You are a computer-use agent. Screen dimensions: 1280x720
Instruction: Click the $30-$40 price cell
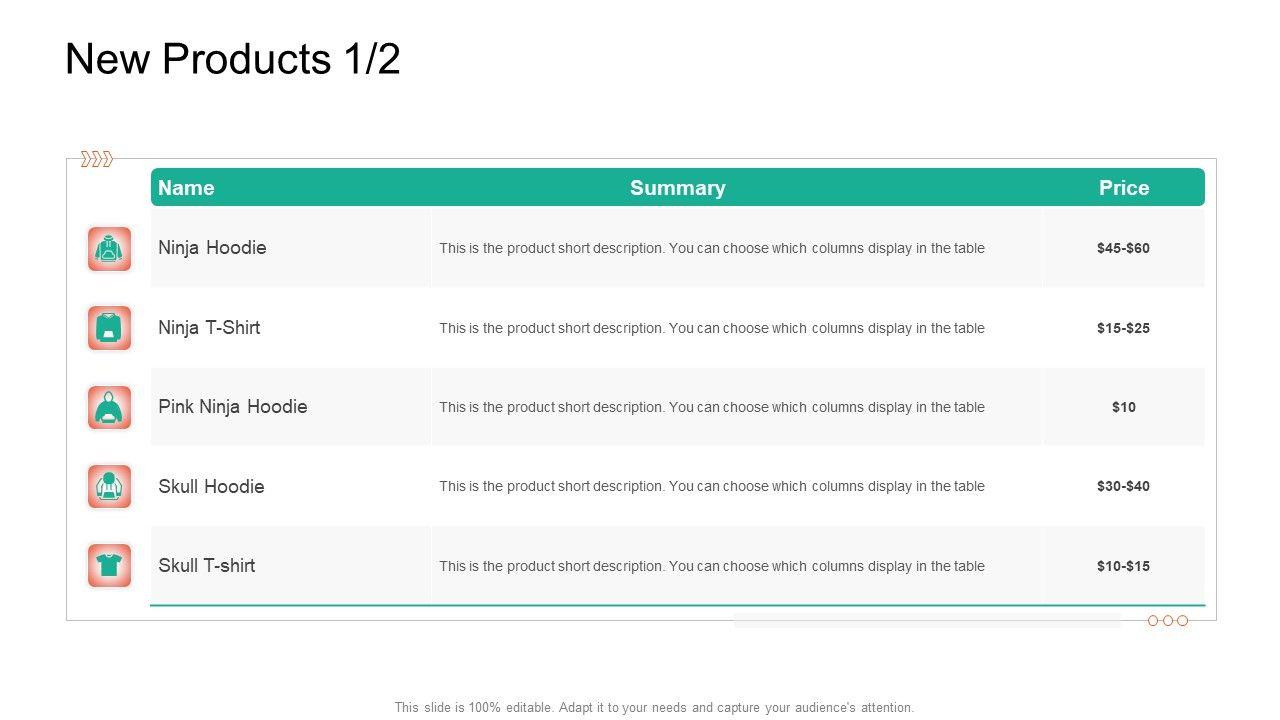pyautogui.click(x=1123, y=487)
